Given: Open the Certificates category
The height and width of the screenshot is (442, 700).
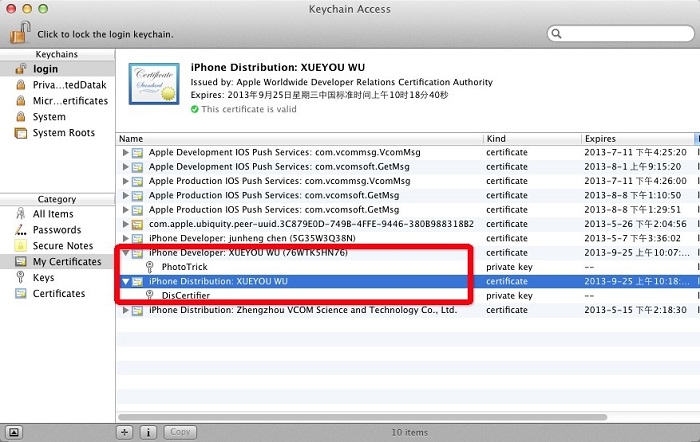Looking at the screenshot, I should [58, 294].
